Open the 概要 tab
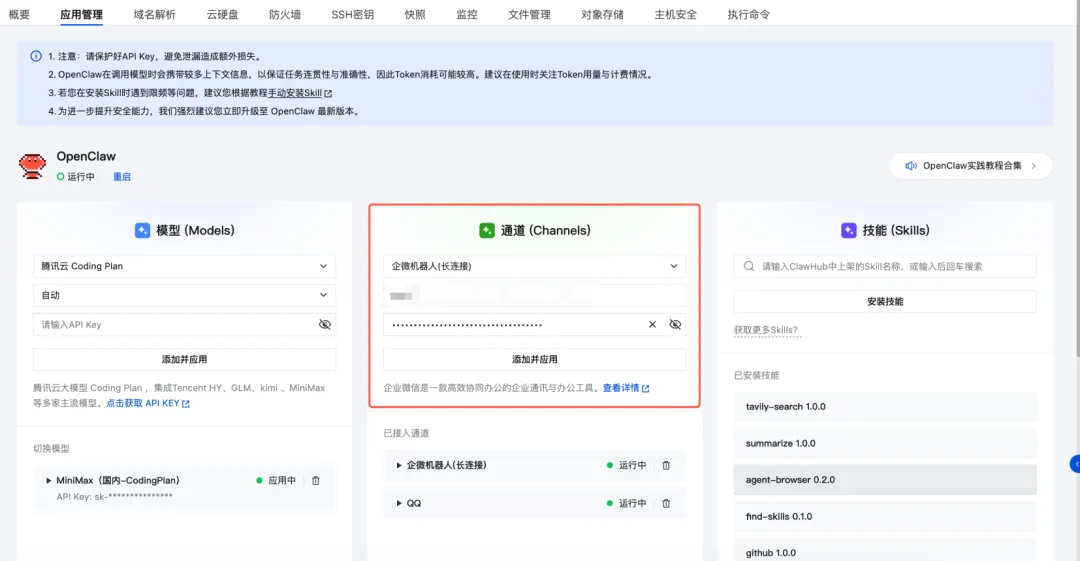Viewport: 1080px width, 561px height. pyautogui.click(x=19, y=14)
